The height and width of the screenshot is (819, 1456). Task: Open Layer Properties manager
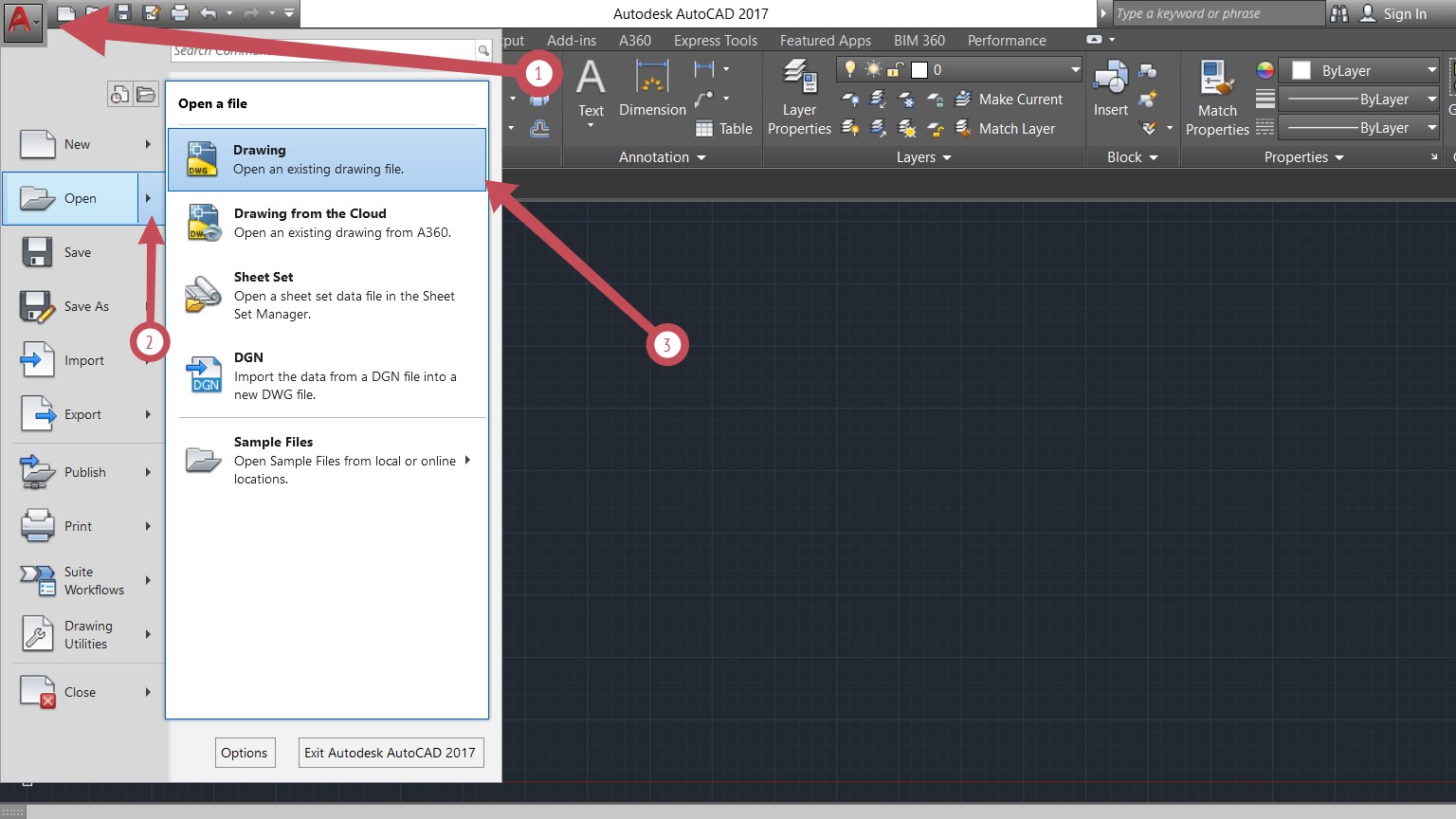pos(799,97)
